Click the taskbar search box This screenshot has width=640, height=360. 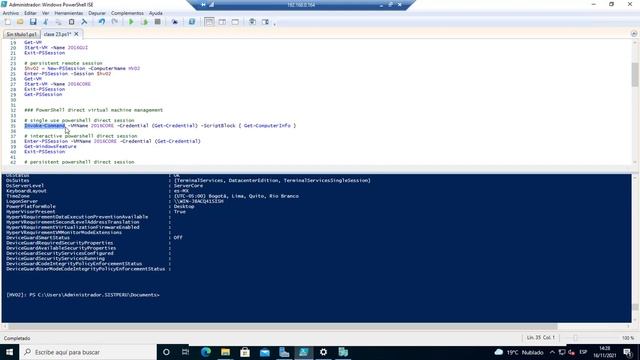tap(88, 352)
